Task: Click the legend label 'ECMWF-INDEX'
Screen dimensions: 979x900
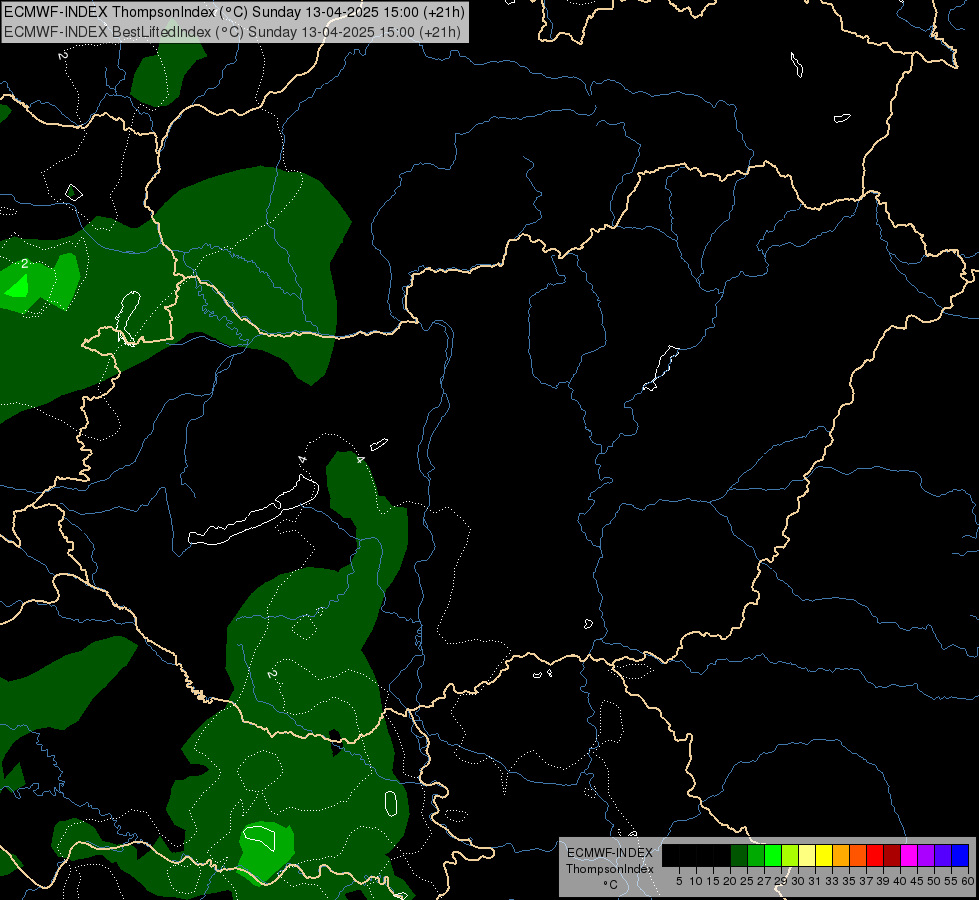Action: [x=609, y=853]
